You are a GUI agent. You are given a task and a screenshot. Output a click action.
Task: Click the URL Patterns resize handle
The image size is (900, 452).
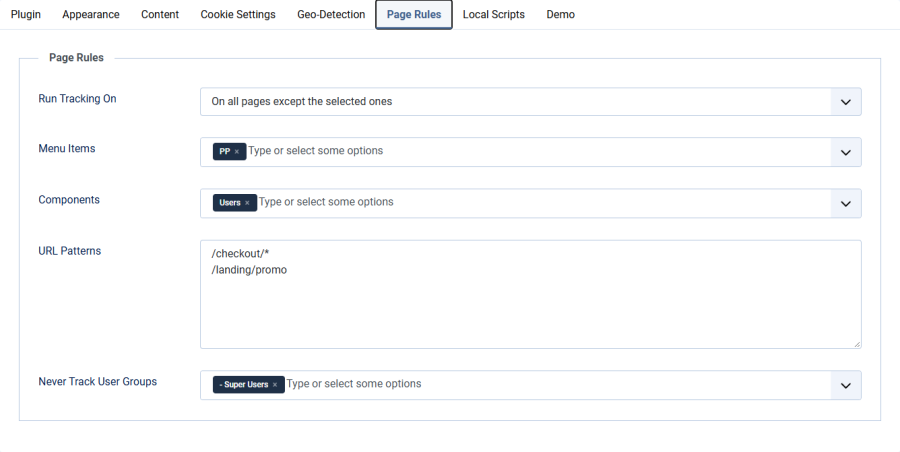[857, 344]
